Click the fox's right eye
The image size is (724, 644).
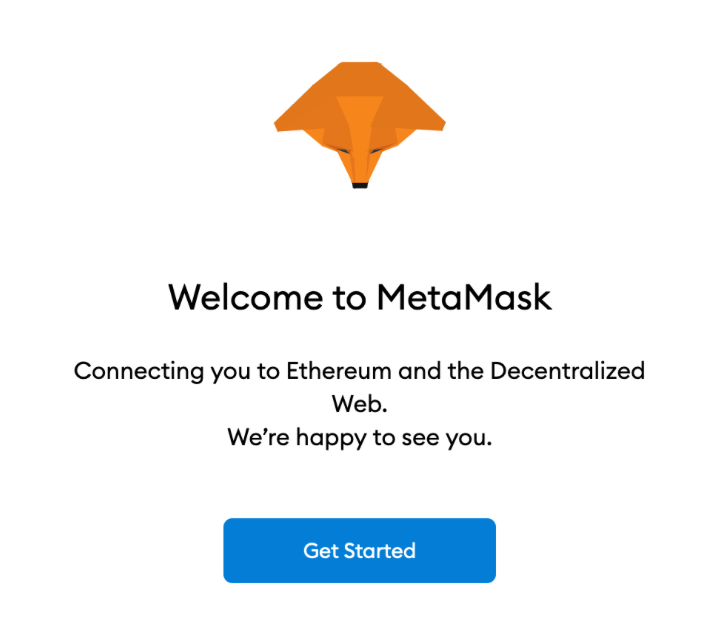pos(376,151)
